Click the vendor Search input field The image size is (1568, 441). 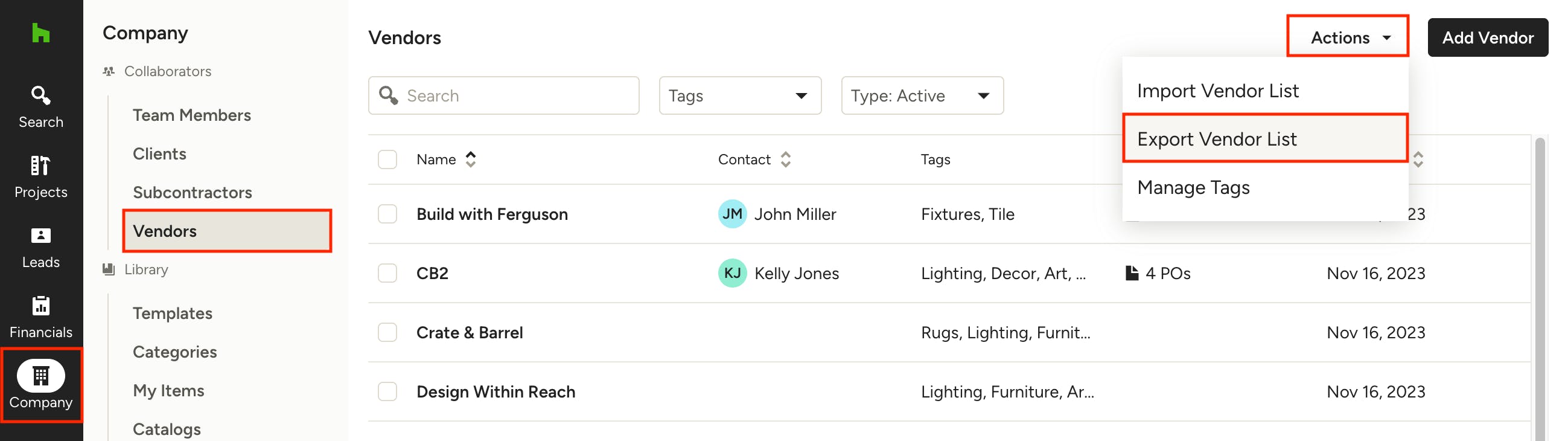[503, 95]
